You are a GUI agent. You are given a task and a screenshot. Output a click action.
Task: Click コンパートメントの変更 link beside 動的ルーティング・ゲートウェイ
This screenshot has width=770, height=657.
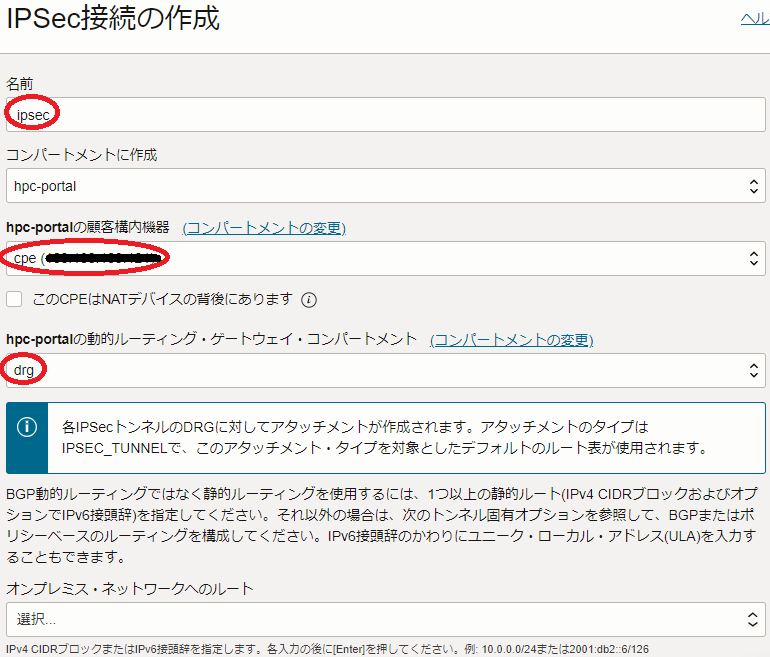click(x=511, y=340)
